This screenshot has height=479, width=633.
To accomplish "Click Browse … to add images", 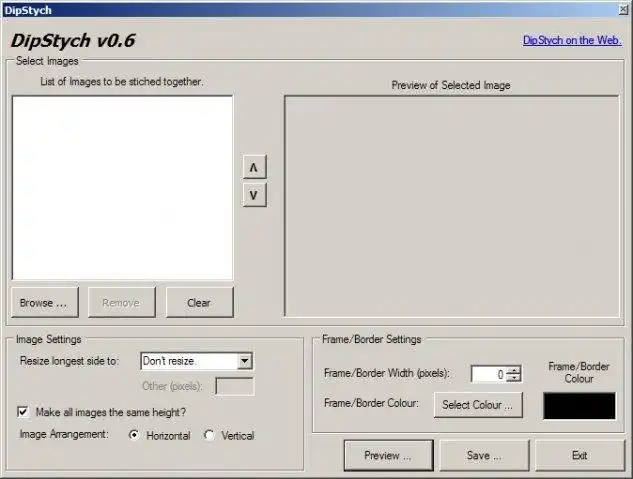I will (x=45, y=302).
